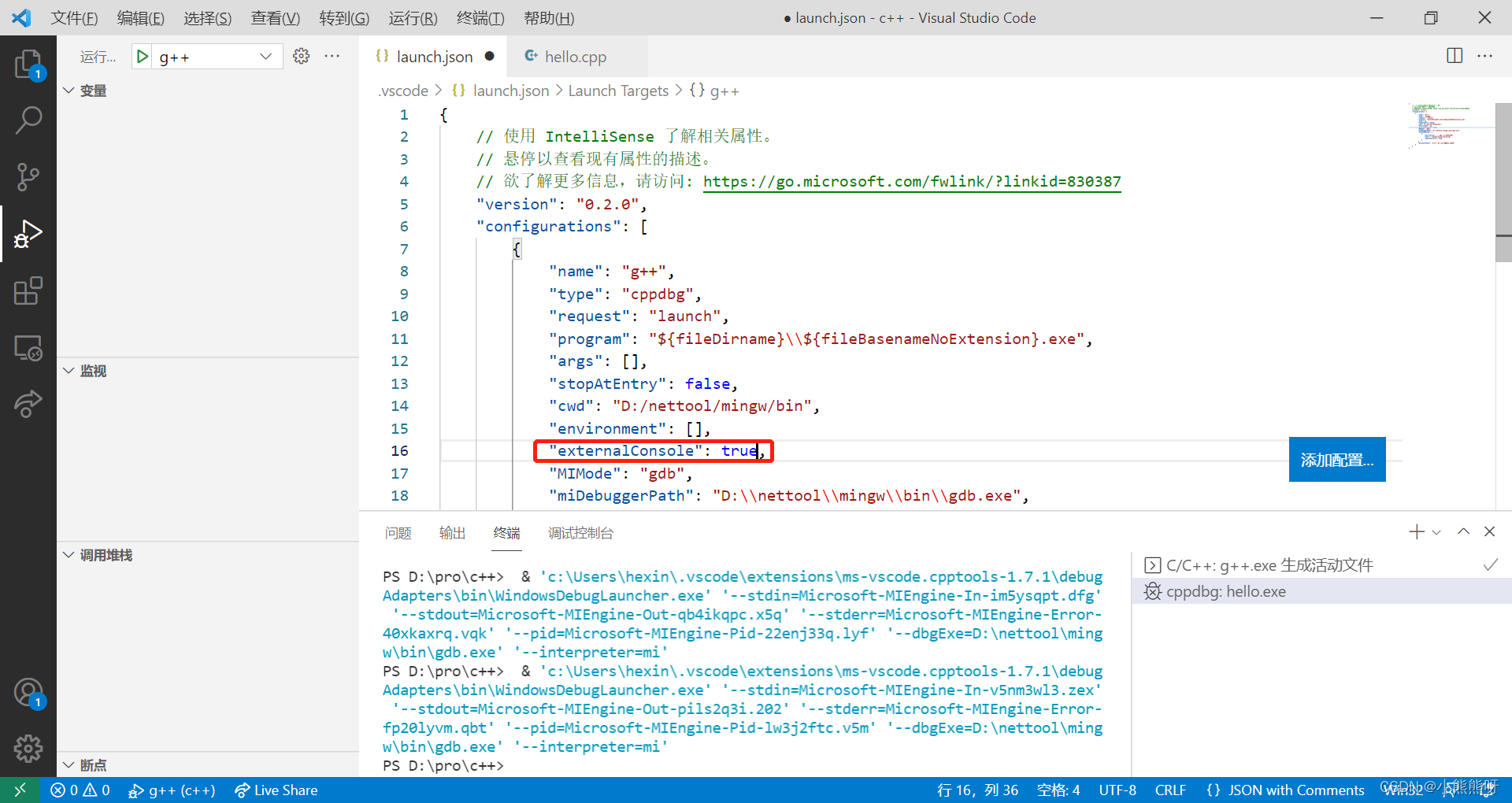
Task: Open editor more actions ellipsis
Action: coord(1485,56)
